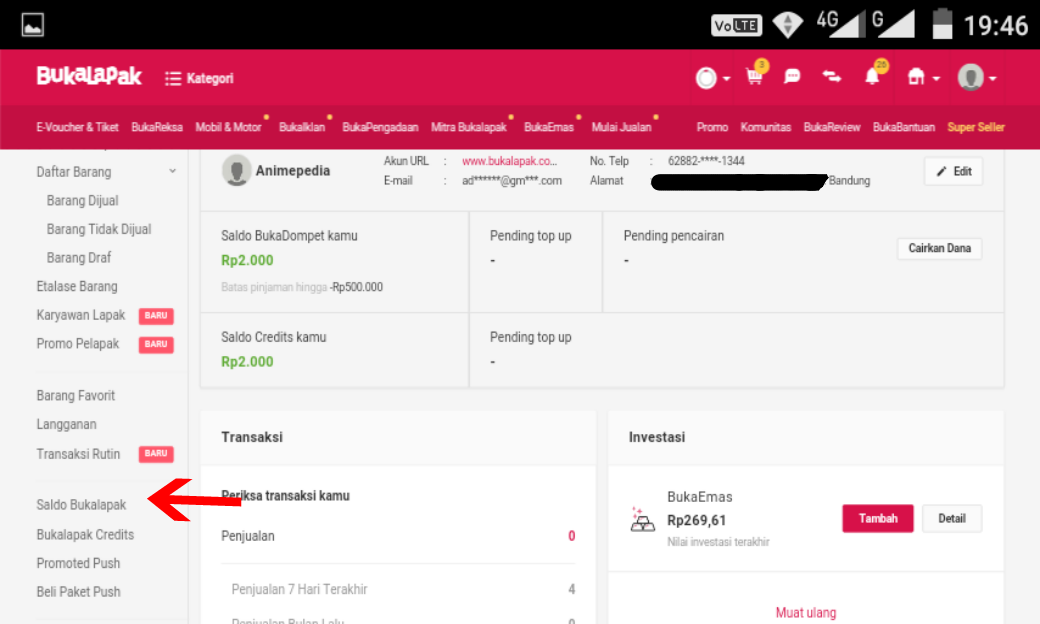Click the BukaEmas value Rp269,61
This screenshot has width=1040, height=624.
[x=696, y=521]
